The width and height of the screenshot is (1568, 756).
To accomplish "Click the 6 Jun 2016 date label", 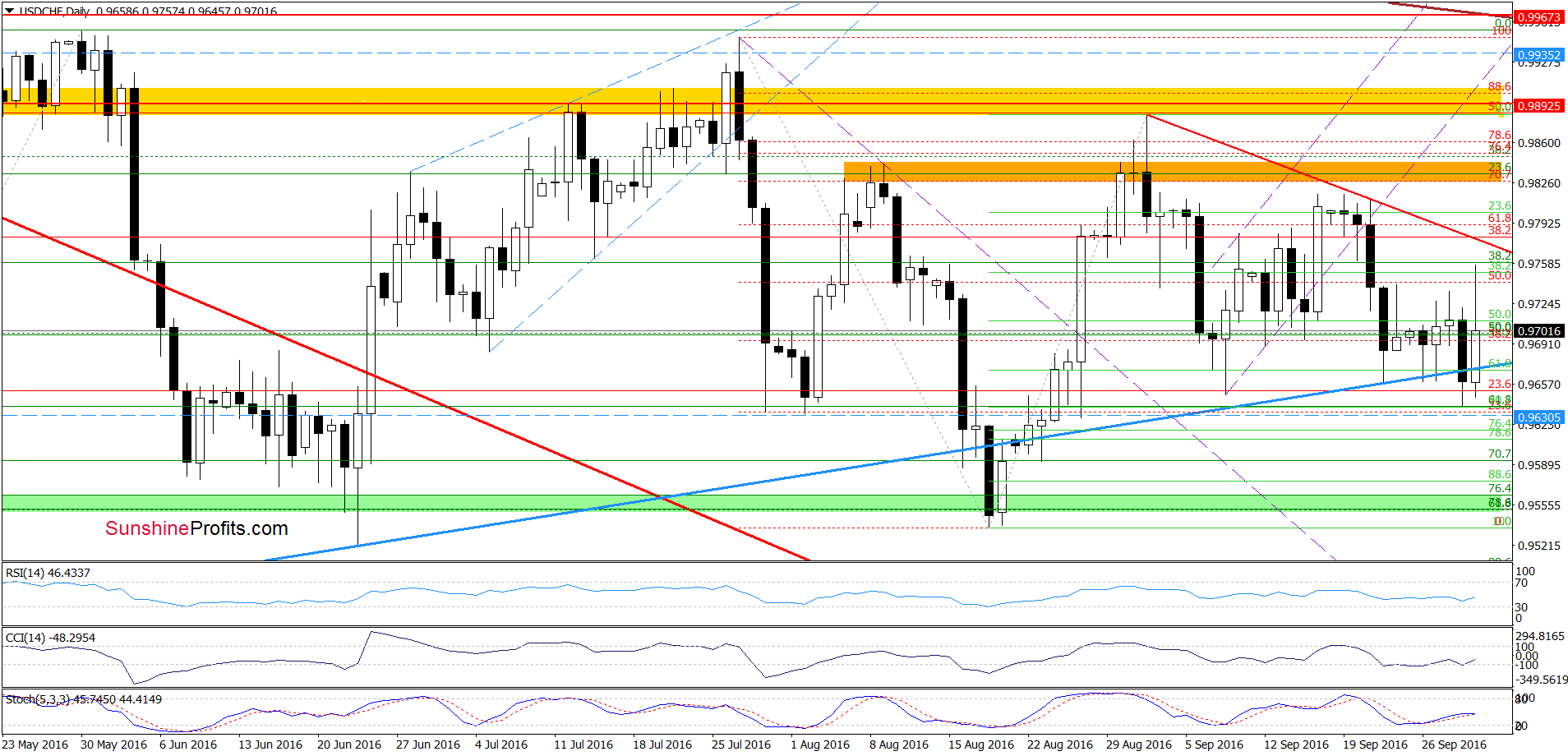I will tap(188, 744).
